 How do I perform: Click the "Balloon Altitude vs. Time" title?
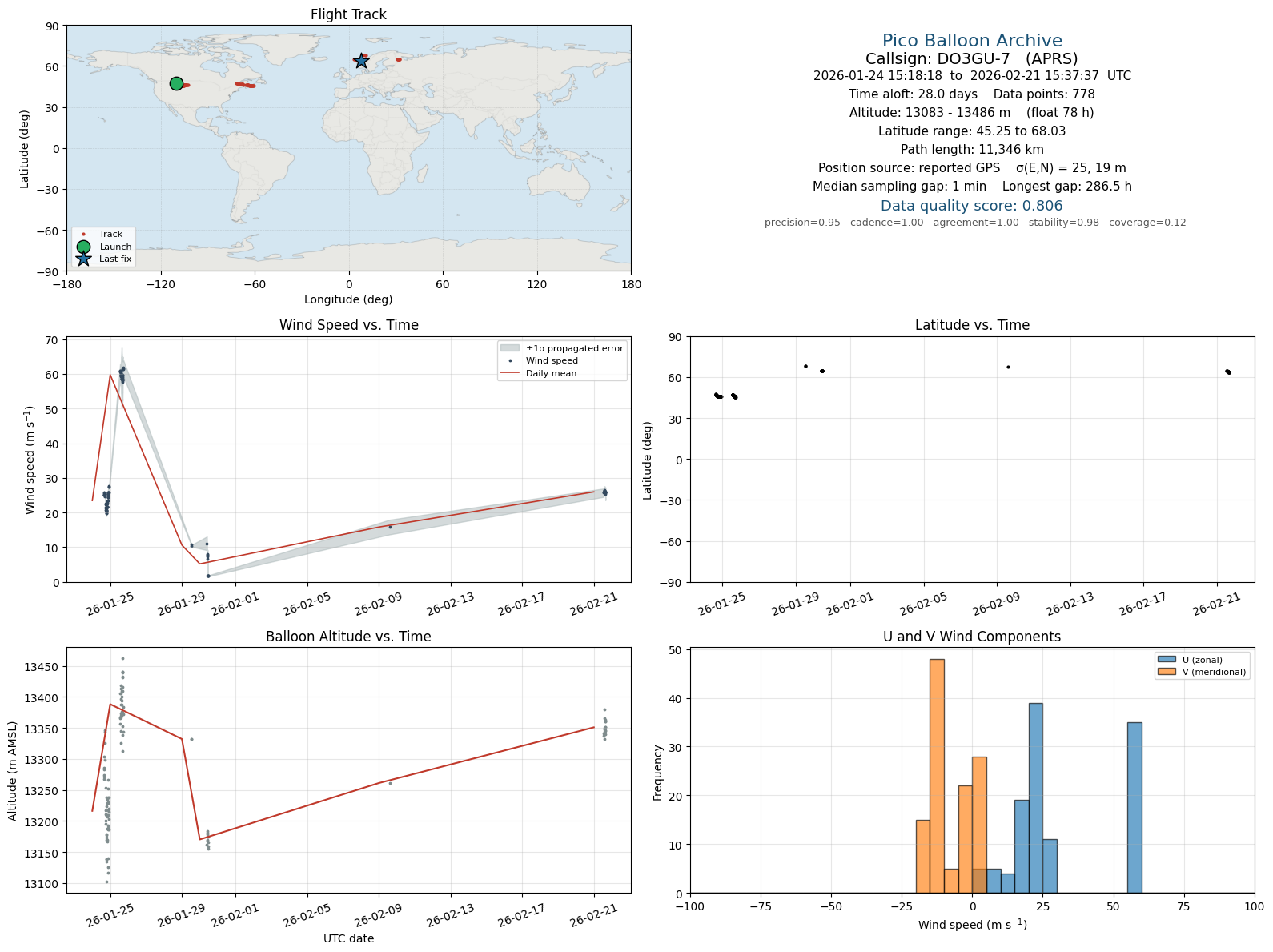(348, 637)
